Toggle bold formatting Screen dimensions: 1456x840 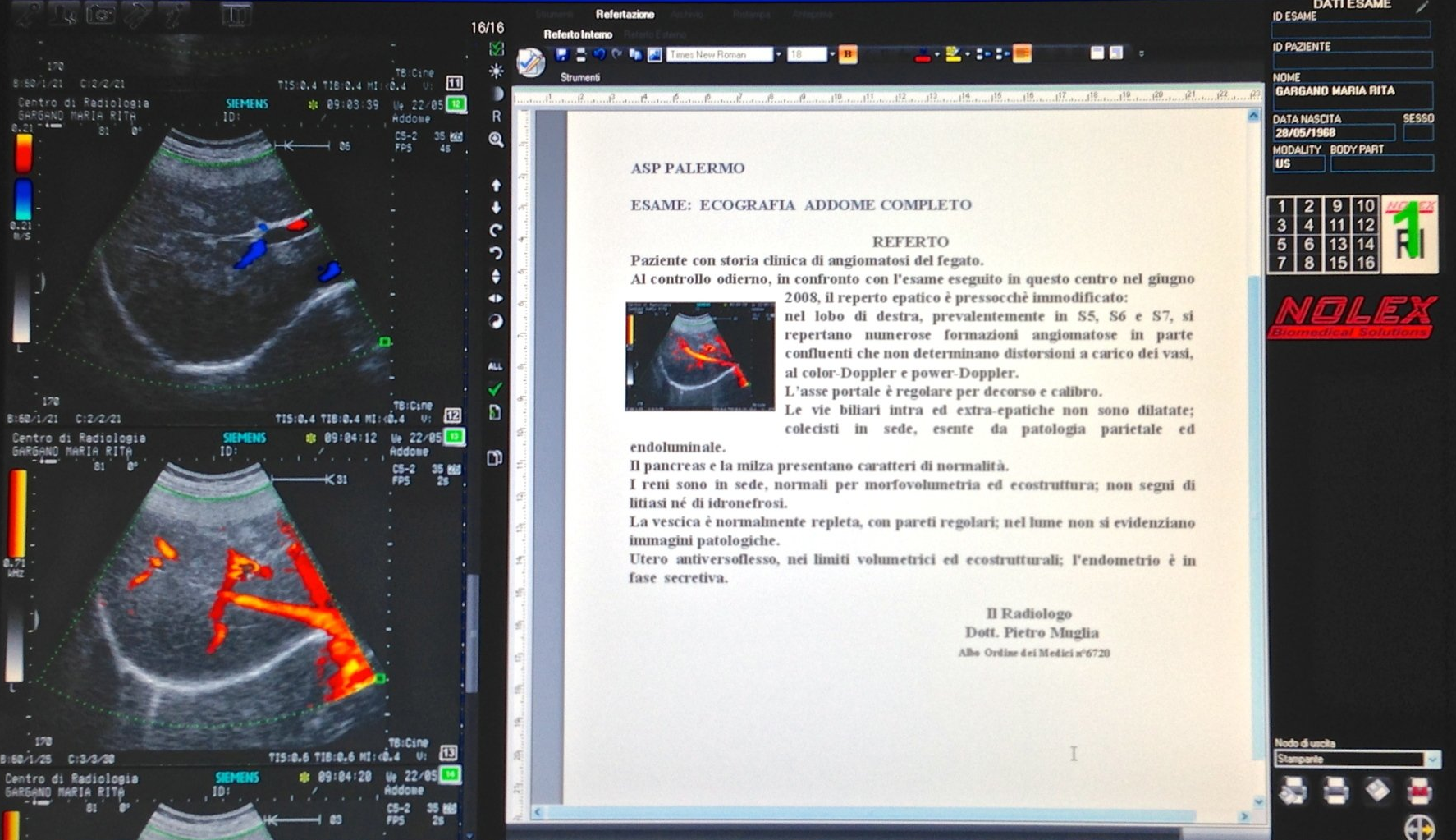(x=848, y=55)
